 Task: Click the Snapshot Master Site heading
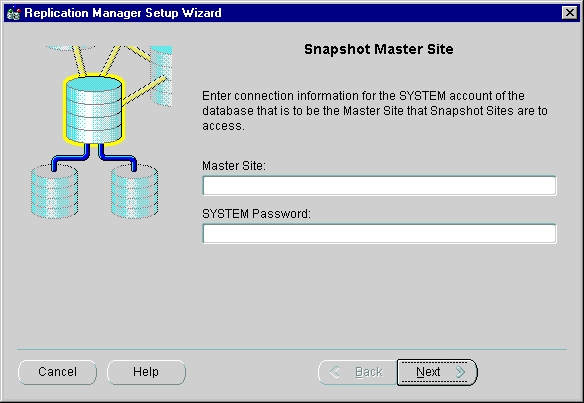click(379, 49)
